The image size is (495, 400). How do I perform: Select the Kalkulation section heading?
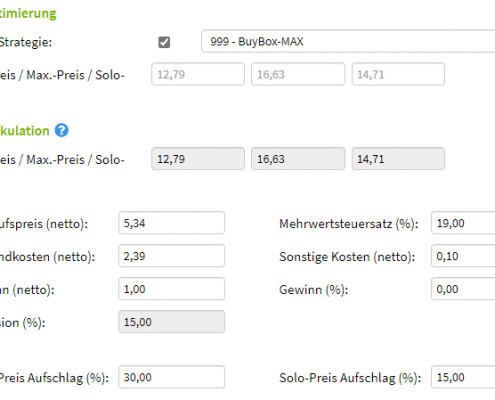click(25, 131)
